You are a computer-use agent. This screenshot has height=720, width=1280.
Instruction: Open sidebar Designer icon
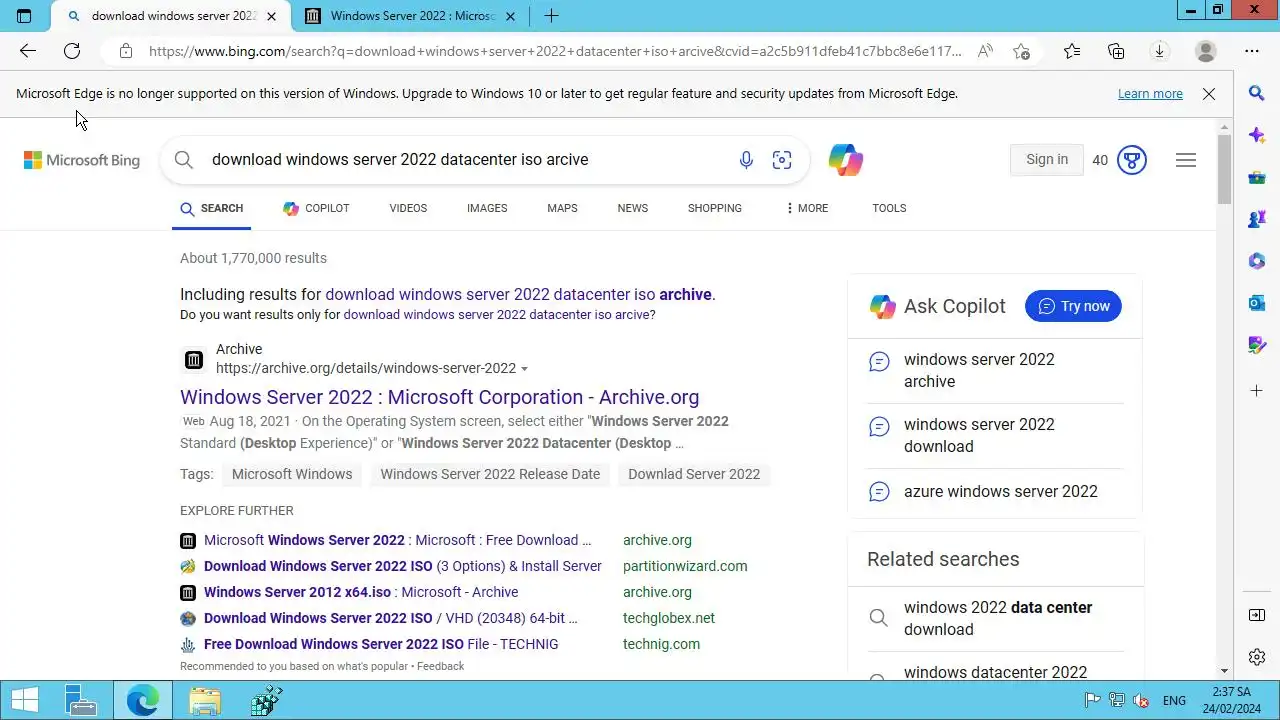click(1257, 345)
